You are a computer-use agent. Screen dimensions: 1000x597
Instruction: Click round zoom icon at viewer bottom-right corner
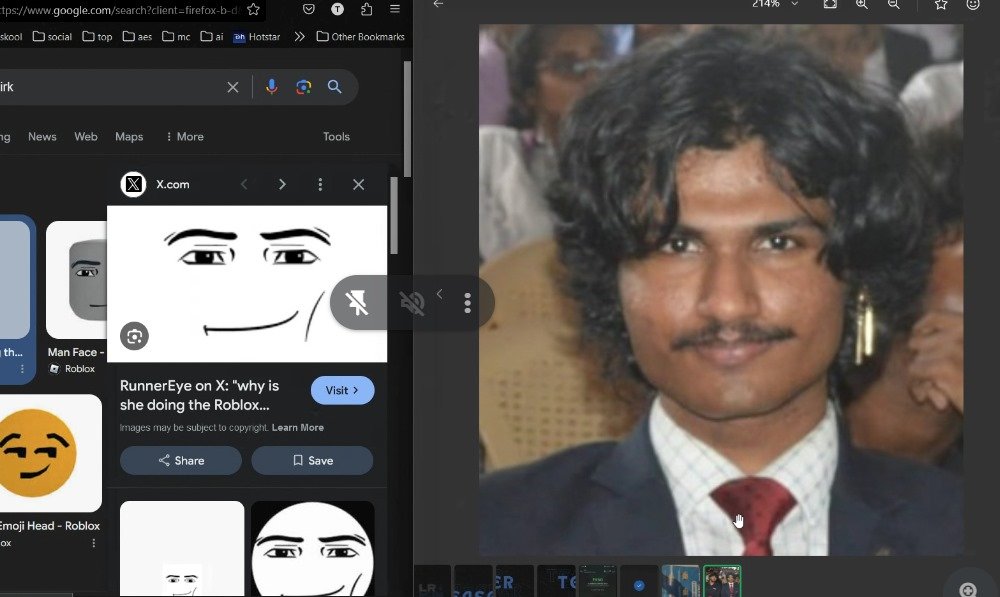click(x=968, y=589)
